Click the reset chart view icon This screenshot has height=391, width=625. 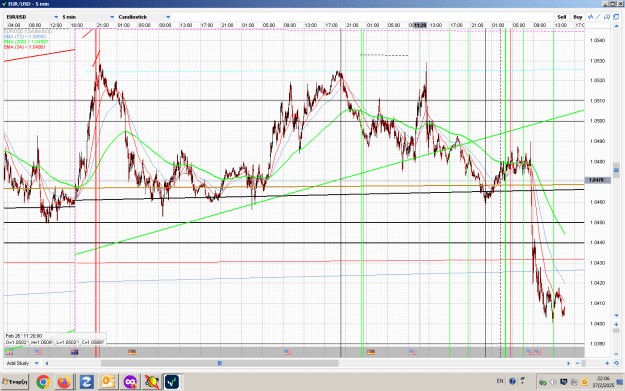pyautogui.click(x=616, y=363)
